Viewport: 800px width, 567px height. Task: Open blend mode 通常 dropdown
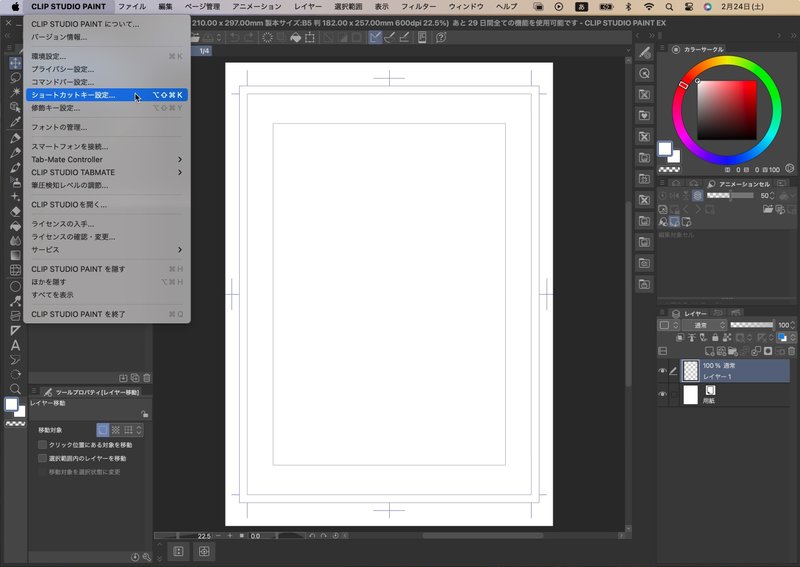705,325
